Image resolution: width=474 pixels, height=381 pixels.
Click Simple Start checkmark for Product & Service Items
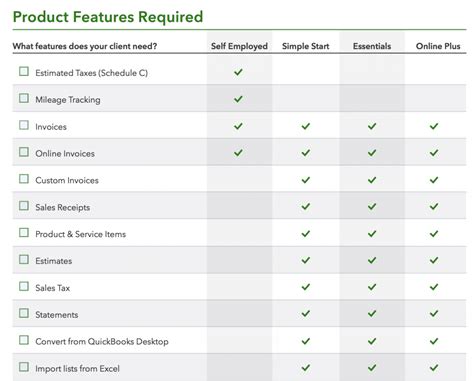[306, 234]
